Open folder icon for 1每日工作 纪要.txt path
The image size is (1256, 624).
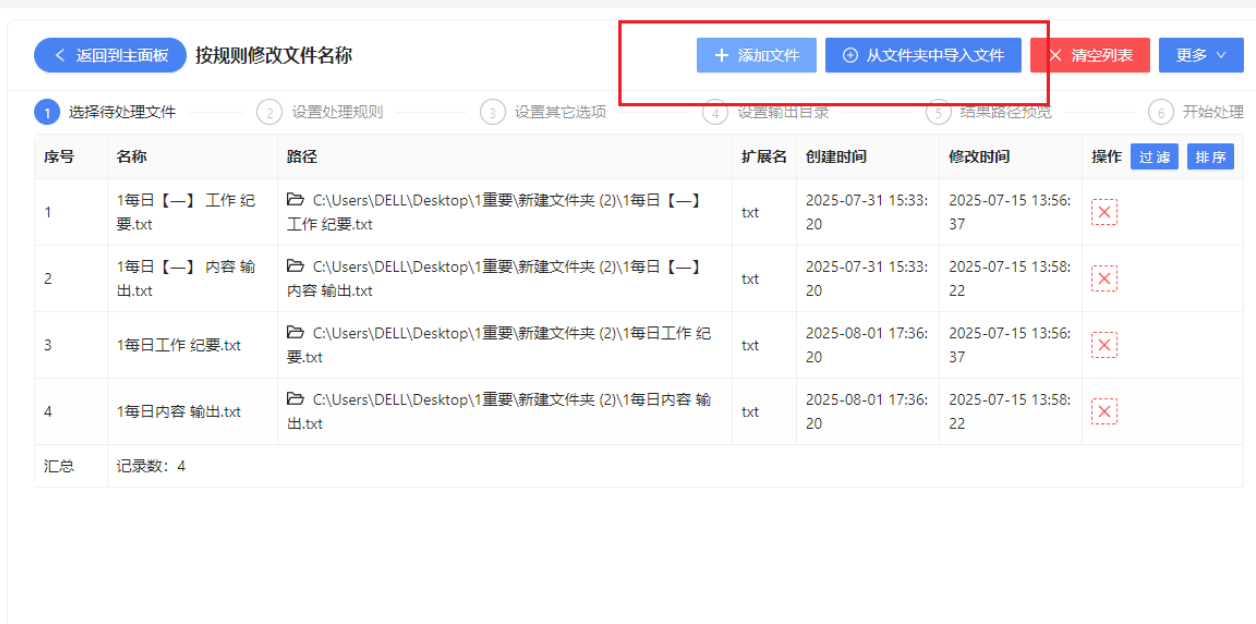295,332
